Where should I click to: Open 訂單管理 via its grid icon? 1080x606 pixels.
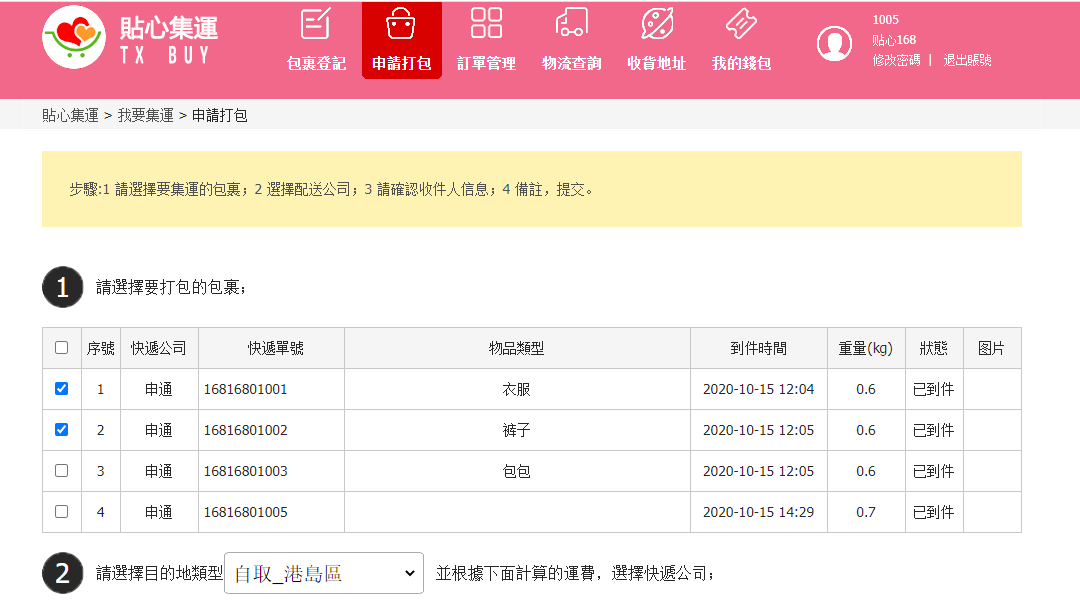click(486, 23)
